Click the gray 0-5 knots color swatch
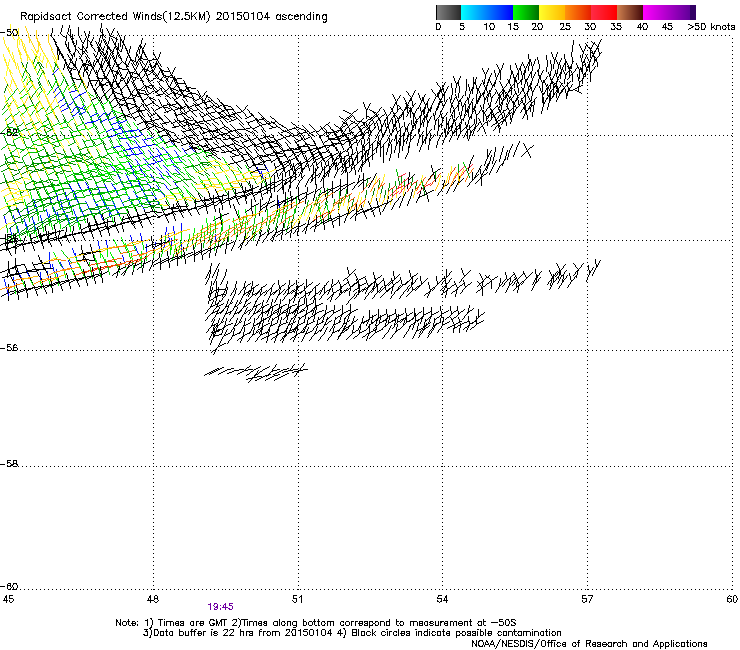740x650 pixels. 448,12
